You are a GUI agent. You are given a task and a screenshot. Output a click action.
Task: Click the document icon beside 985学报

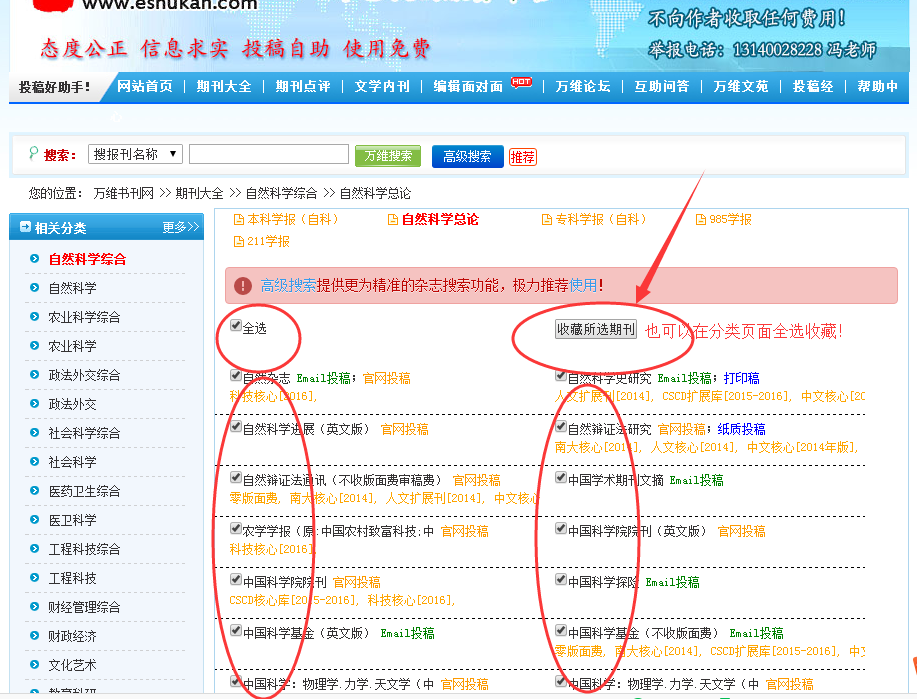tap(701, 220)
